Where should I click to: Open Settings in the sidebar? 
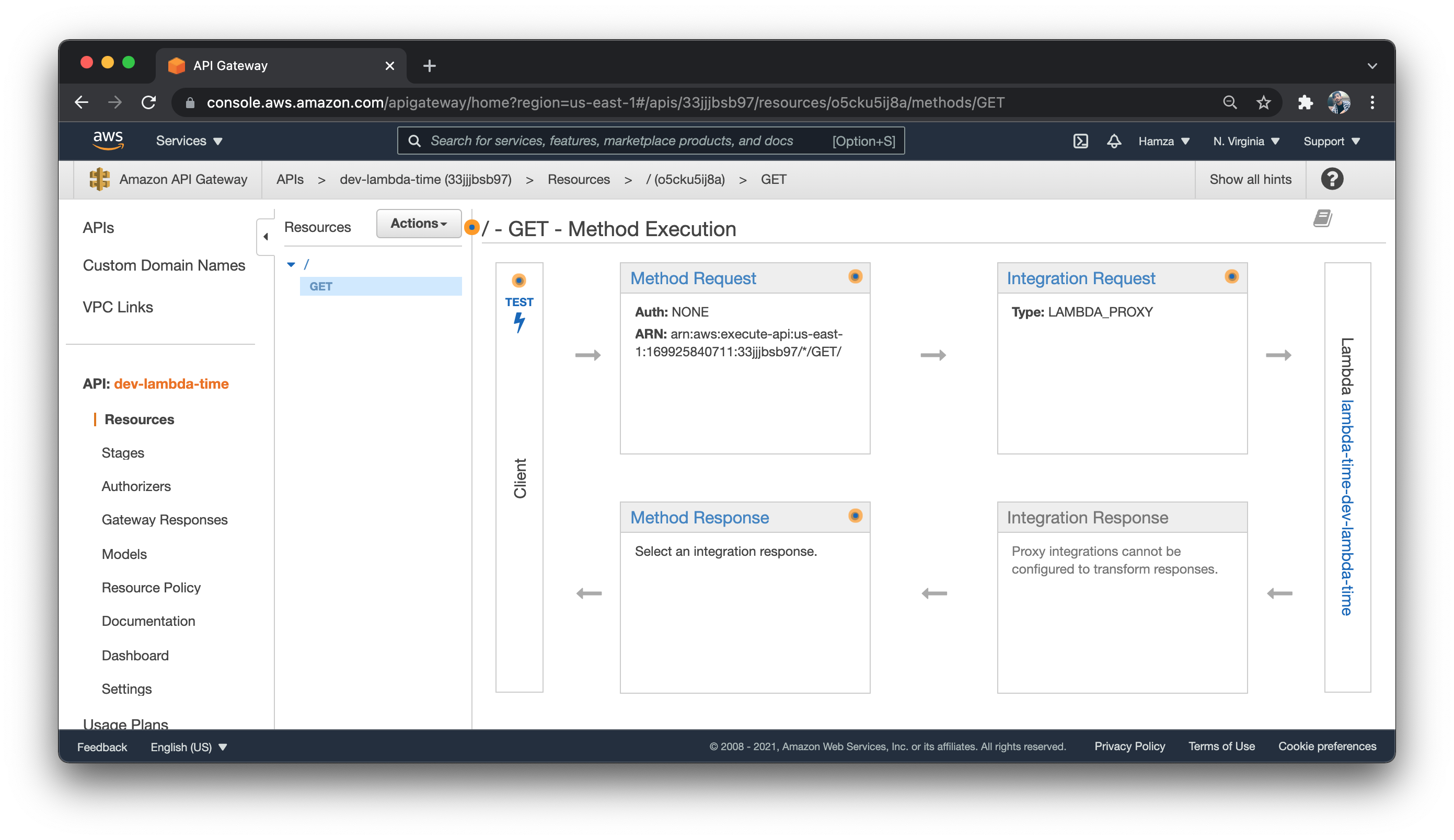(x=126, y=690)
